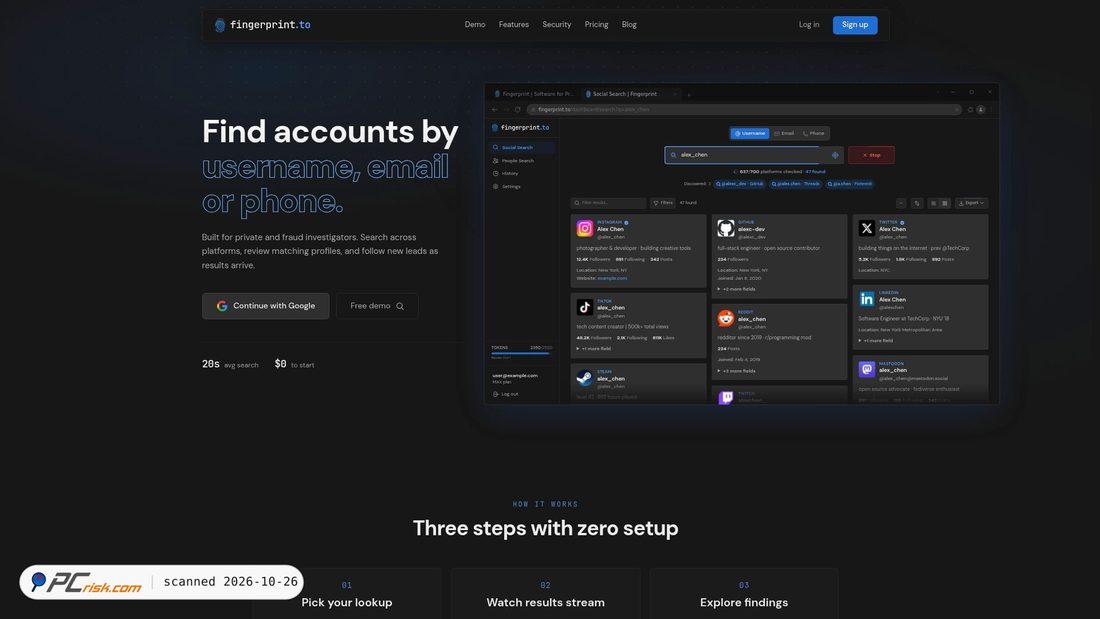
Task: Click the Steam logo on the alex_chen card
Action: pyautogui.click(x=584, y=378)
